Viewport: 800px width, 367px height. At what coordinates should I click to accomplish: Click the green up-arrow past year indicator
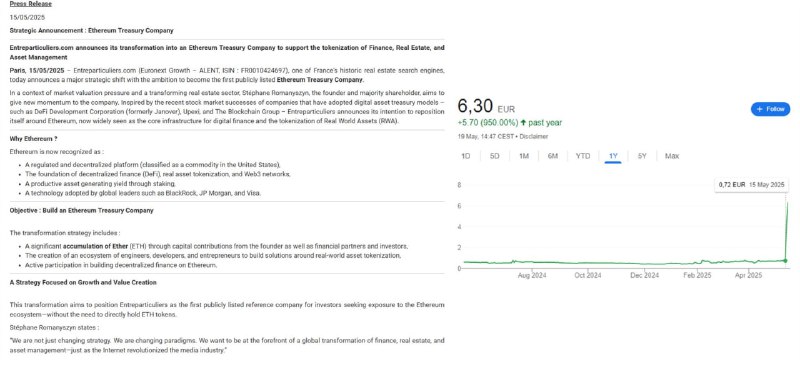(523, 123)
